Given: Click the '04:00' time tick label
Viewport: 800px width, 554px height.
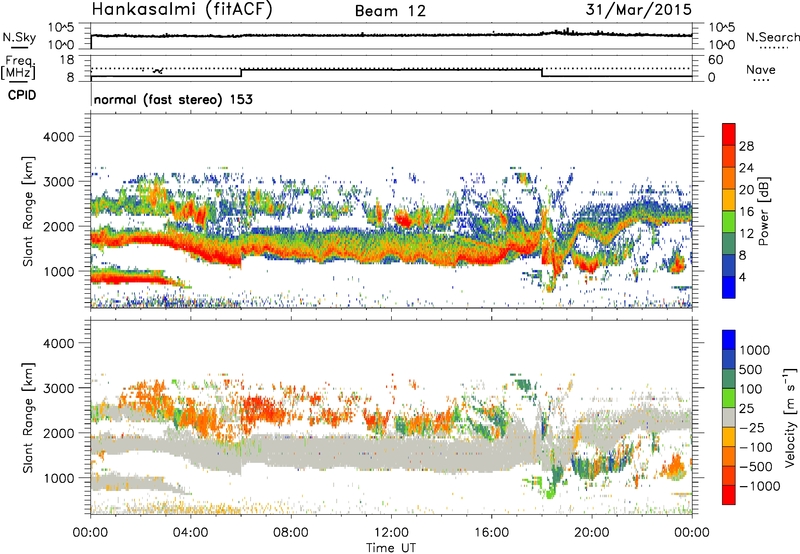Looking at the screenshot, I should tap(190, 533).
